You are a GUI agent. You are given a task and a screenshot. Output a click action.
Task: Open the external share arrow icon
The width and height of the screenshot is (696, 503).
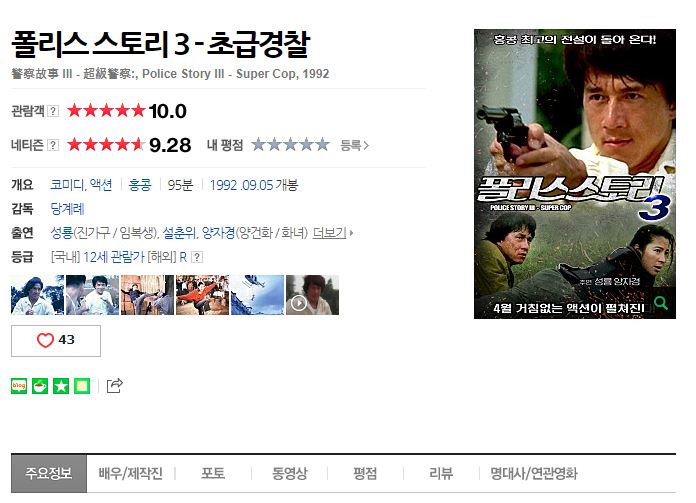[x=115, y=385]
